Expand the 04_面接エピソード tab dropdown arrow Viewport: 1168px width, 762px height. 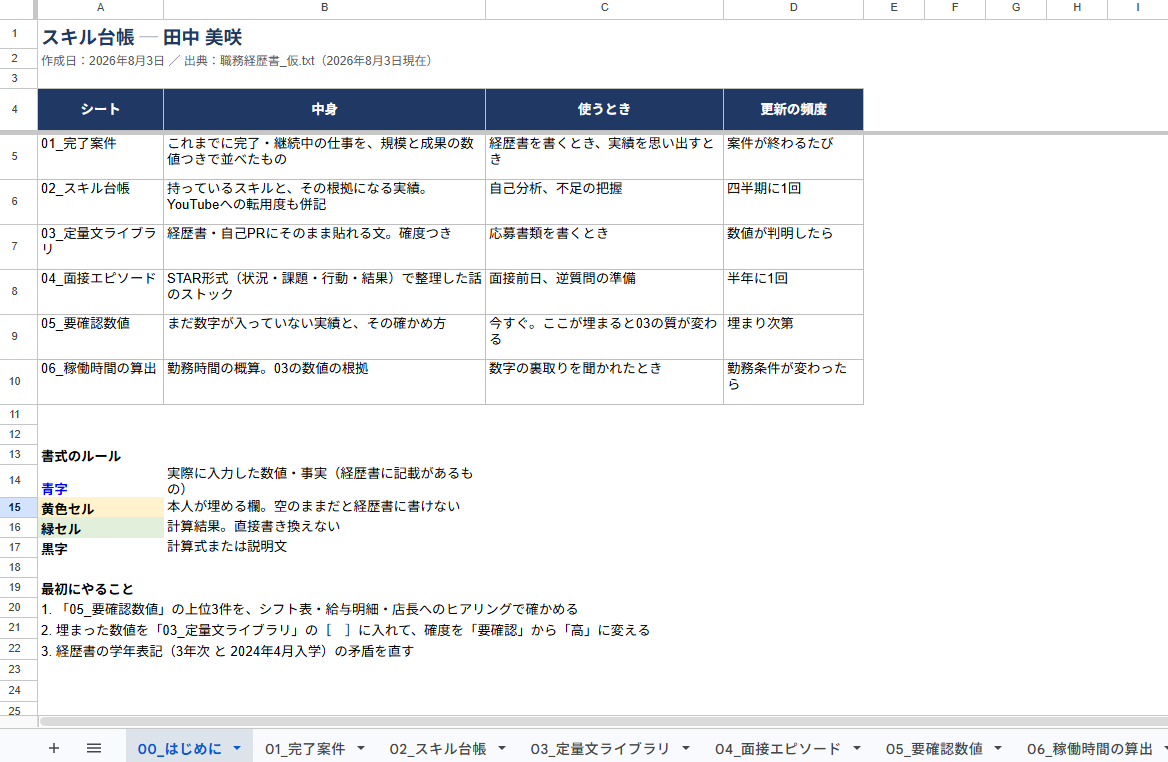pyautogui.click(x=857, y=748)
